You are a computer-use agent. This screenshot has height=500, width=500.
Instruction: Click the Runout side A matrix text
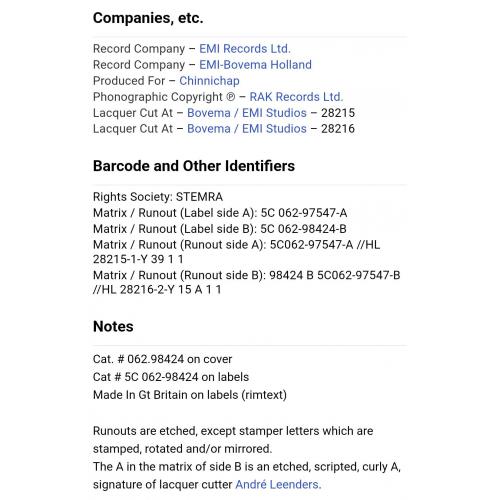(236, 252)
